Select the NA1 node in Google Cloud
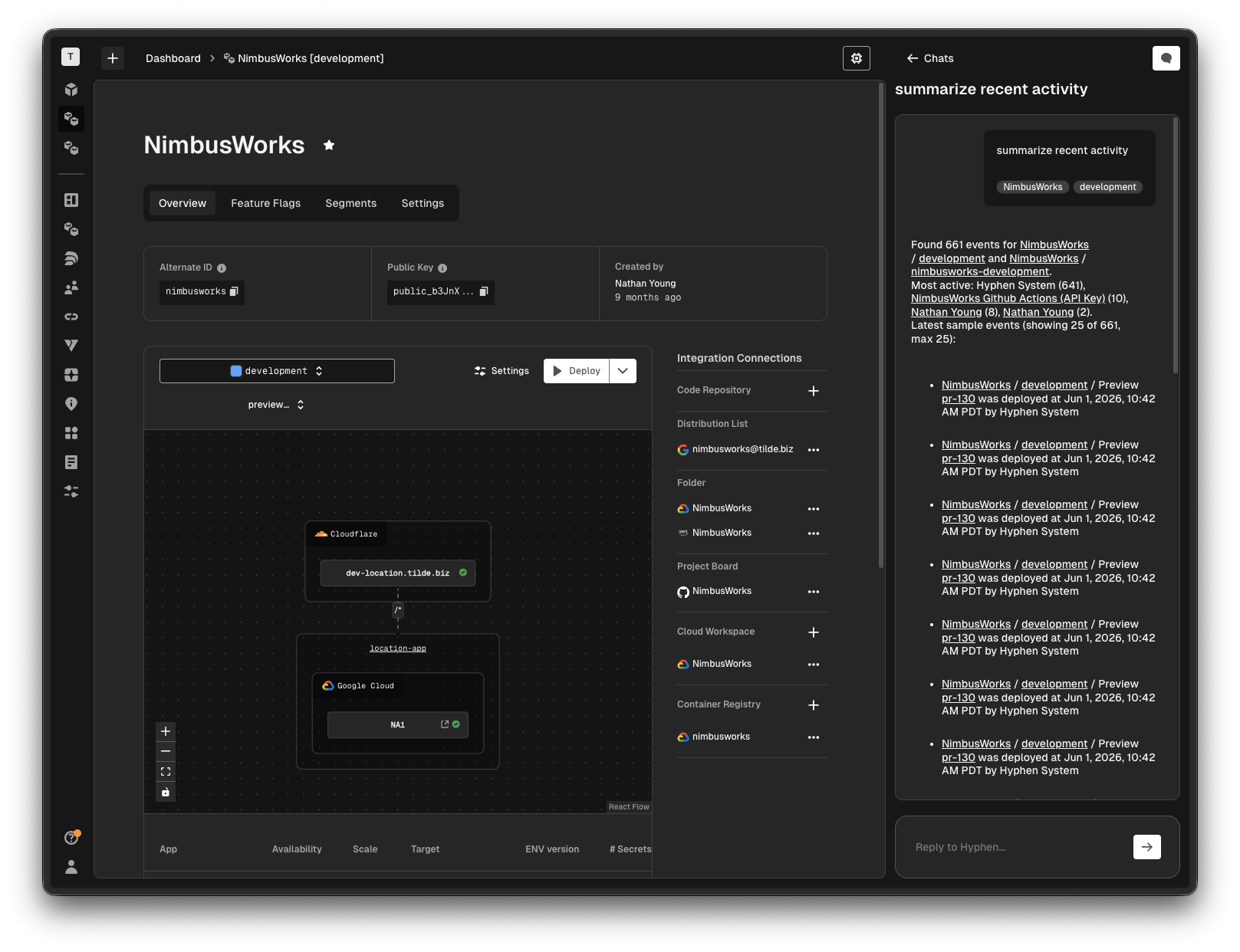The image size is (1240, 952). tap(398, 725)
